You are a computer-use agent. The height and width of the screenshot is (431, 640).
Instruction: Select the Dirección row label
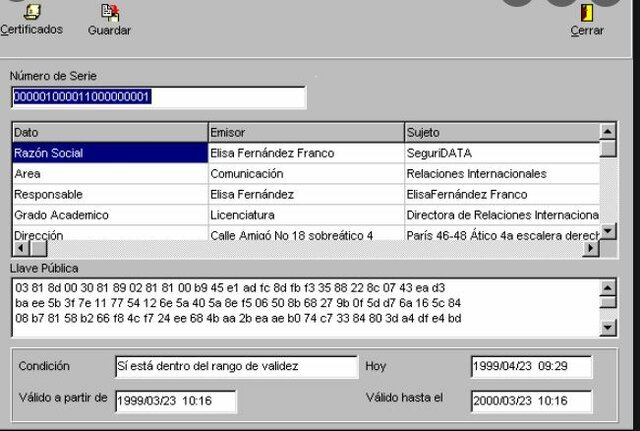(x=110, y=233)
